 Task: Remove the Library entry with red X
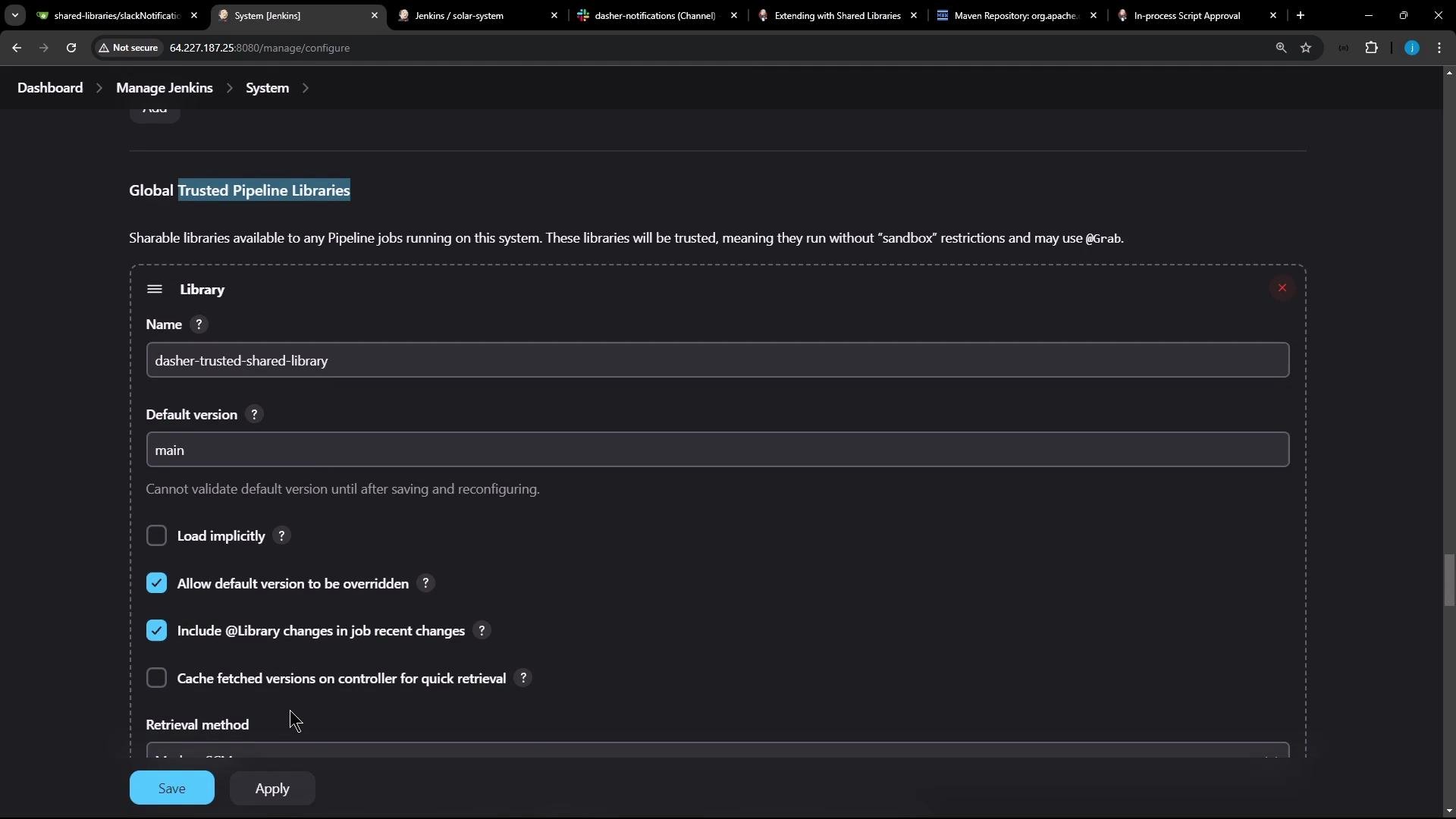click(x=1282, y=288)
